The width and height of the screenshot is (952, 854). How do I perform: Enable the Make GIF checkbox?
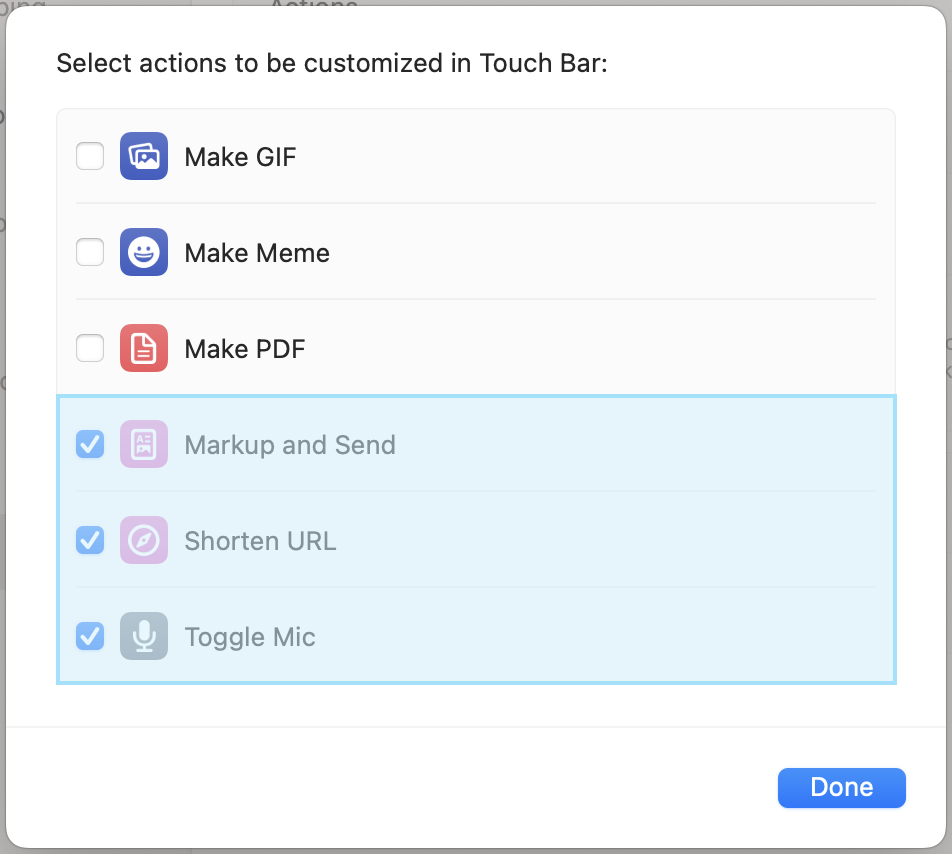pos(90,157)
